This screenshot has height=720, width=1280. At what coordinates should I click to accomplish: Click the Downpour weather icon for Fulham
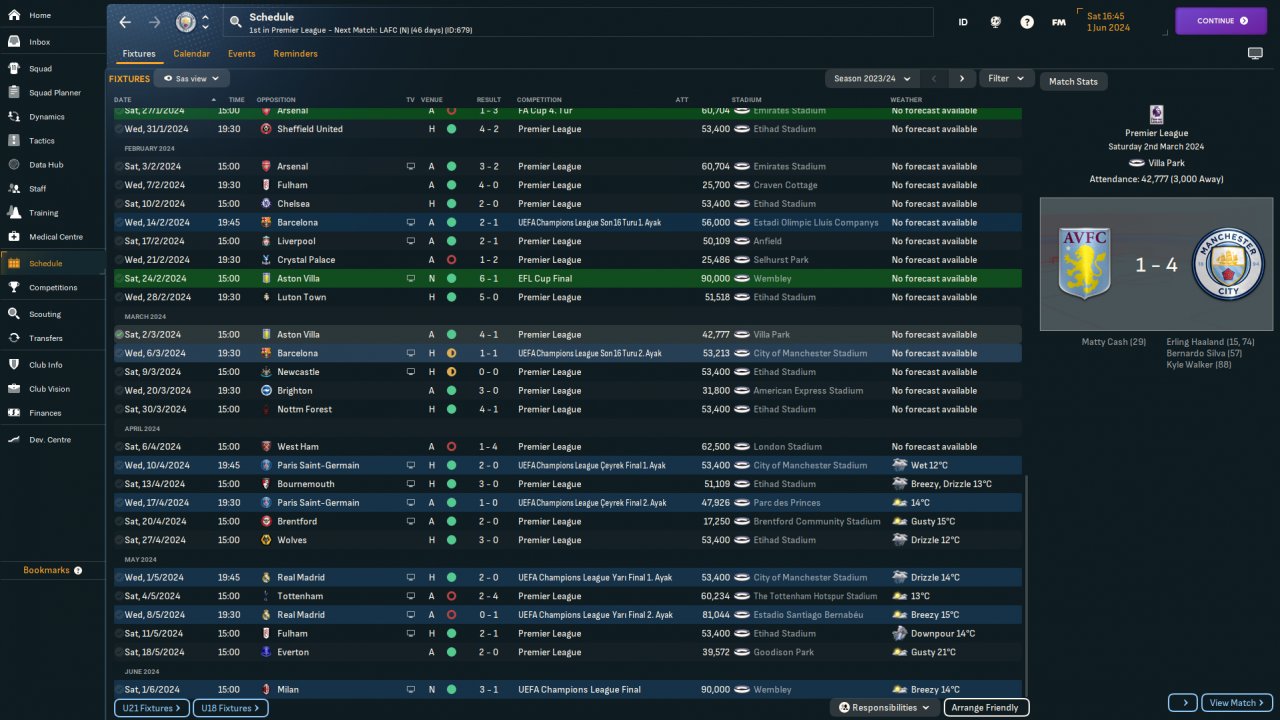(x=900, y=633)
